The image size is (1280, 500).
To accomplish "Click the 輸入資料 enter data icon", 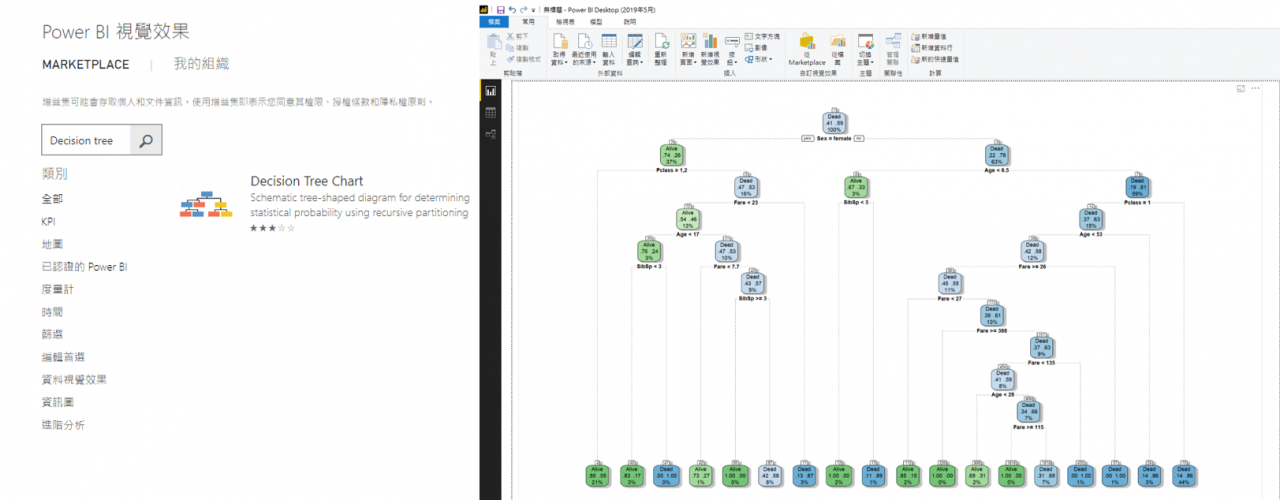I will click(x=609, y=41).
